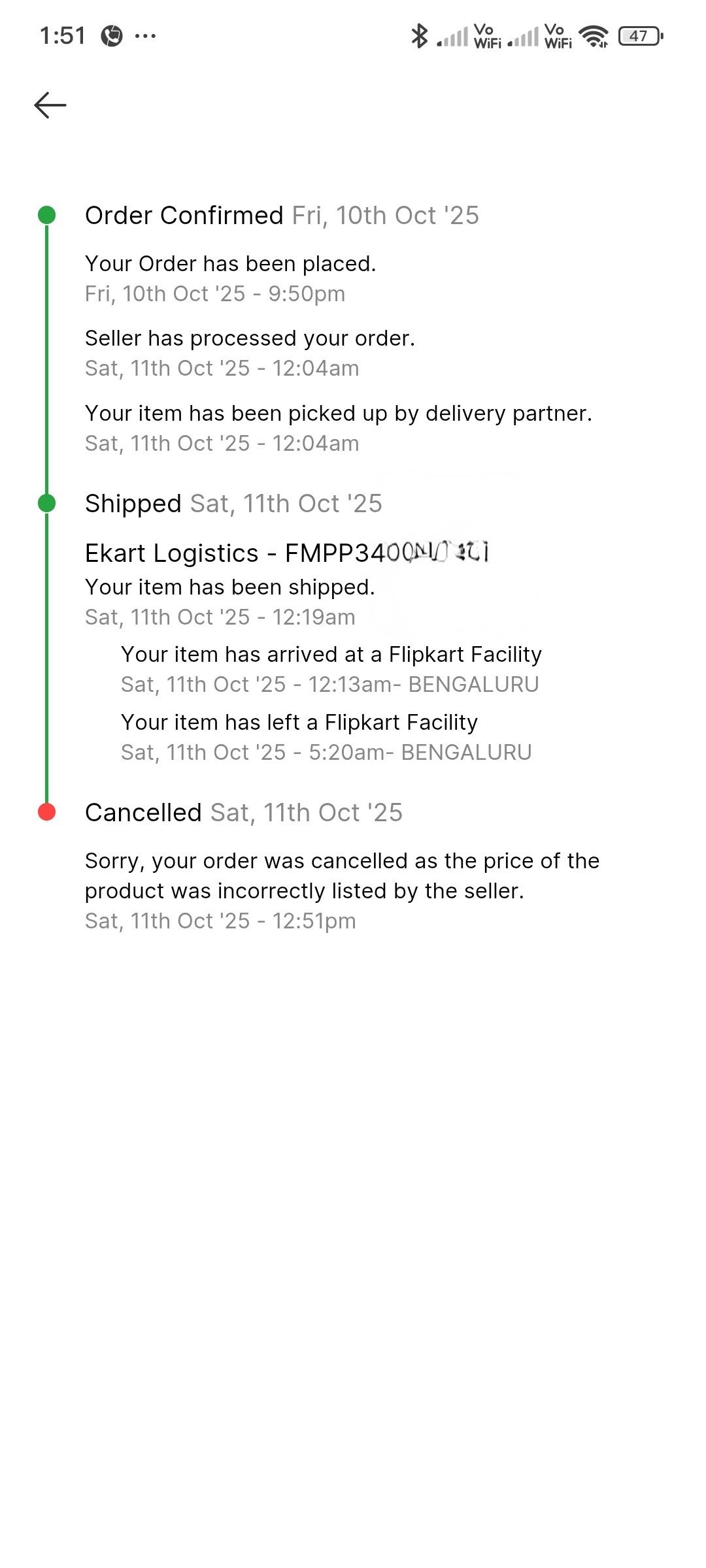Open the Ekart Logistics tracking number
The image size is (706, 1568).
click(288, 553)
